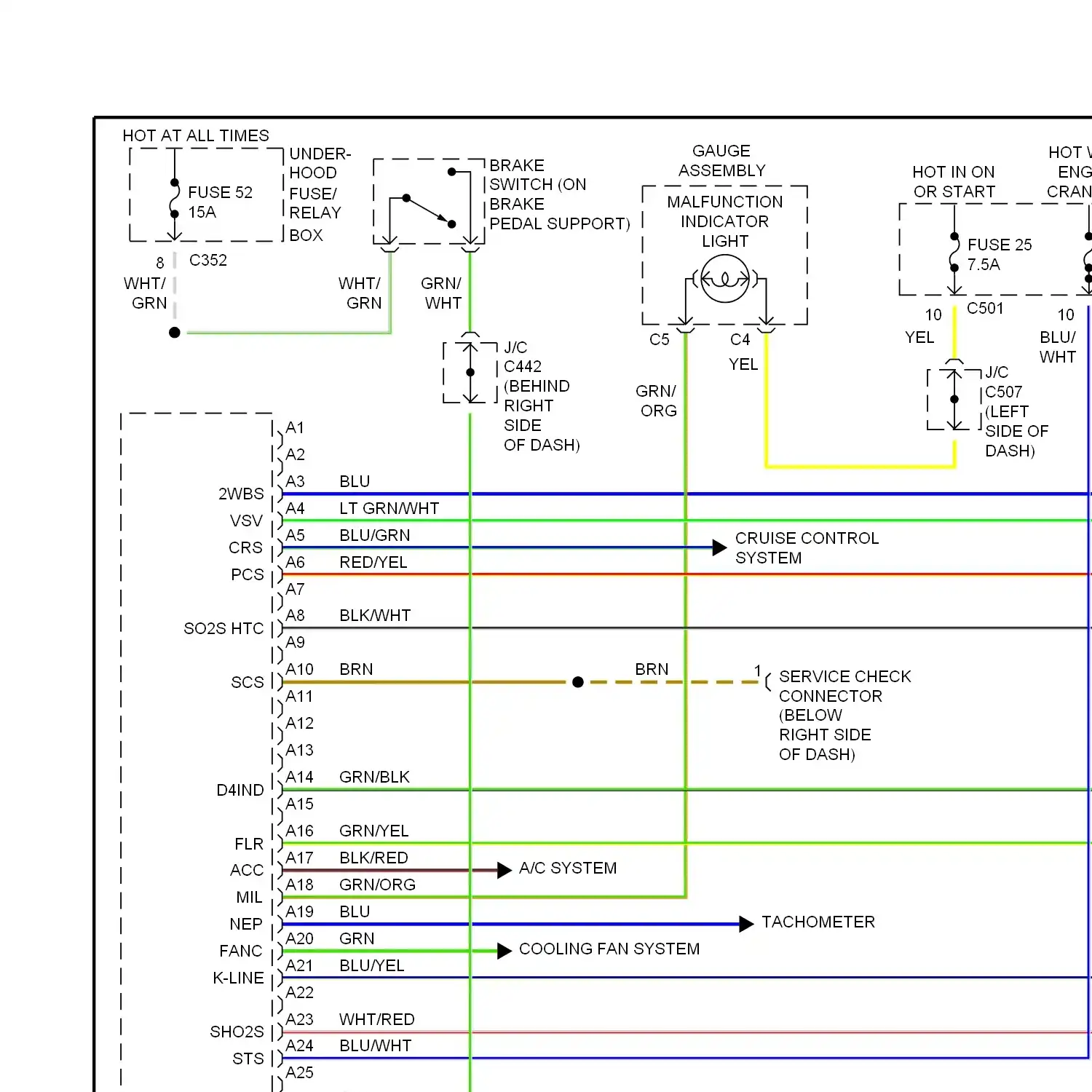Screen dimensions: 1092x1092
Task: Click the "WHT/RED" wire label at A23
Action: (x=377, y=1019)
